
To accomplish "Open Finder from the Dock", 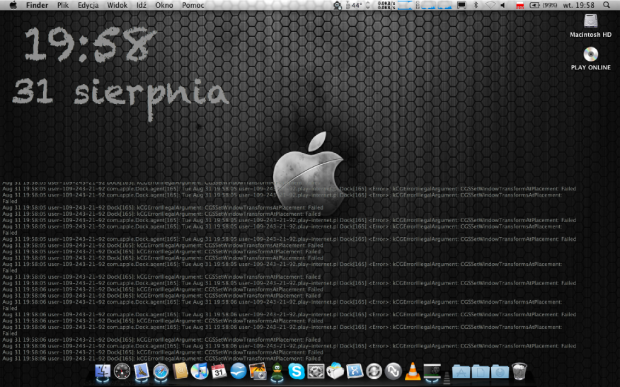I will [x=102, y=372].
